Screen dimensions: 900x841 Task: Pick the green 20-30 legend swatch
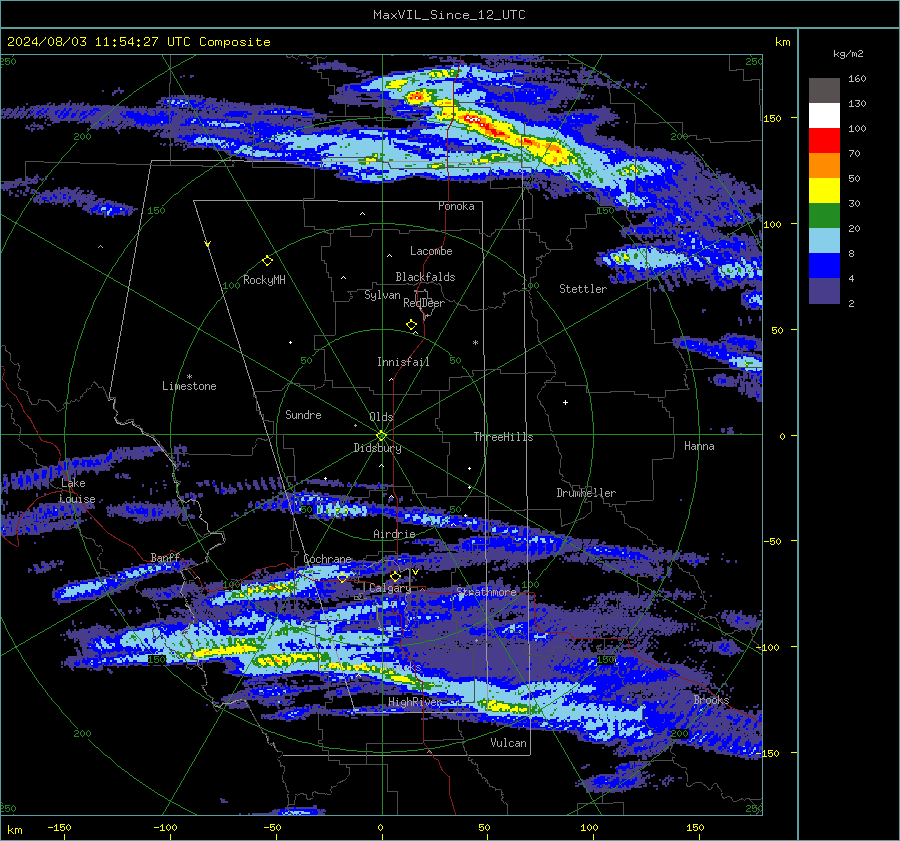coord(824,215)
